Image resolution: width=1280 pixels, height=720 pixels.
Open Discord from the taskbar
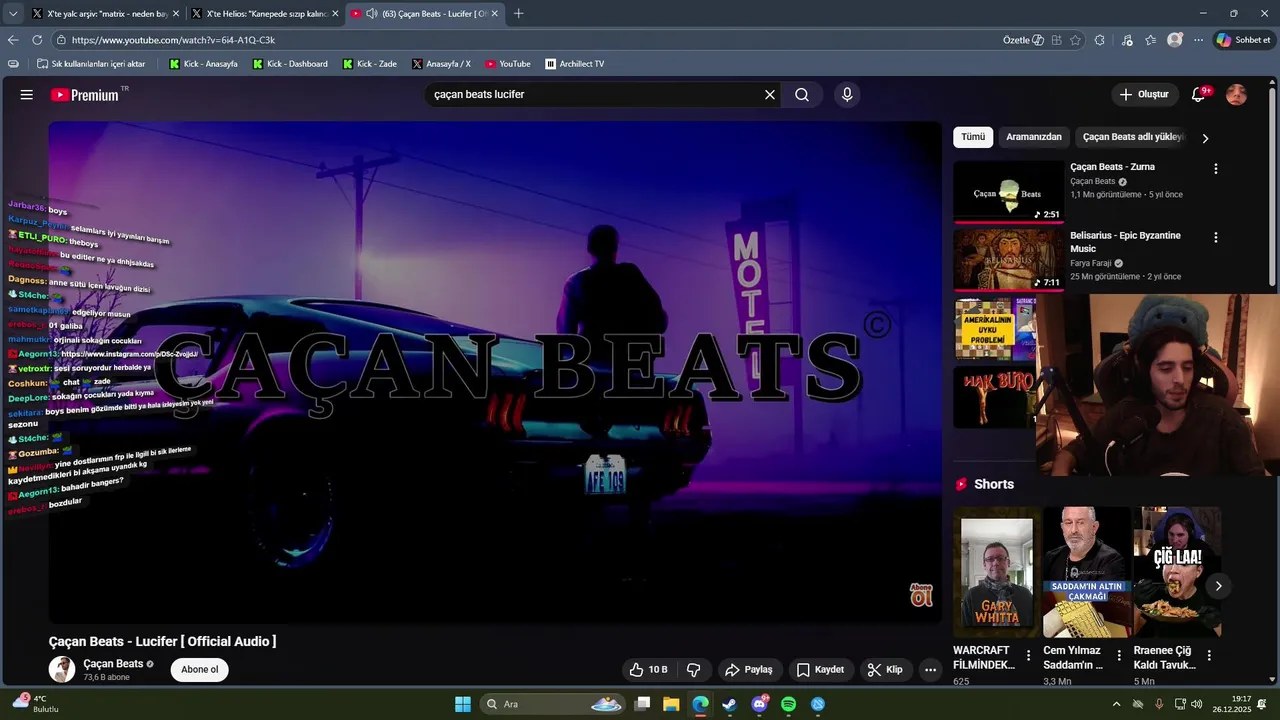coord(759,704)
